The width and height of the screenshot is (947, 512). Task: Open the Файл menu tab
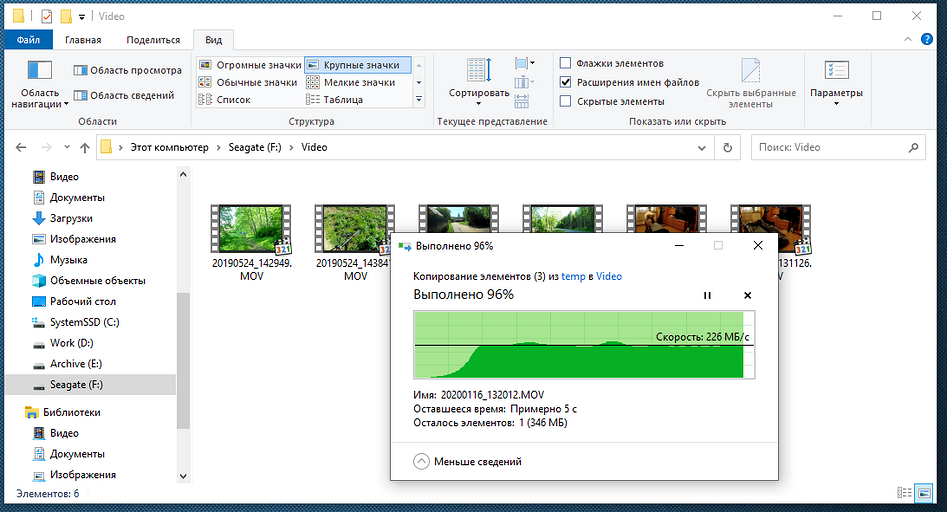click(29, 40)
